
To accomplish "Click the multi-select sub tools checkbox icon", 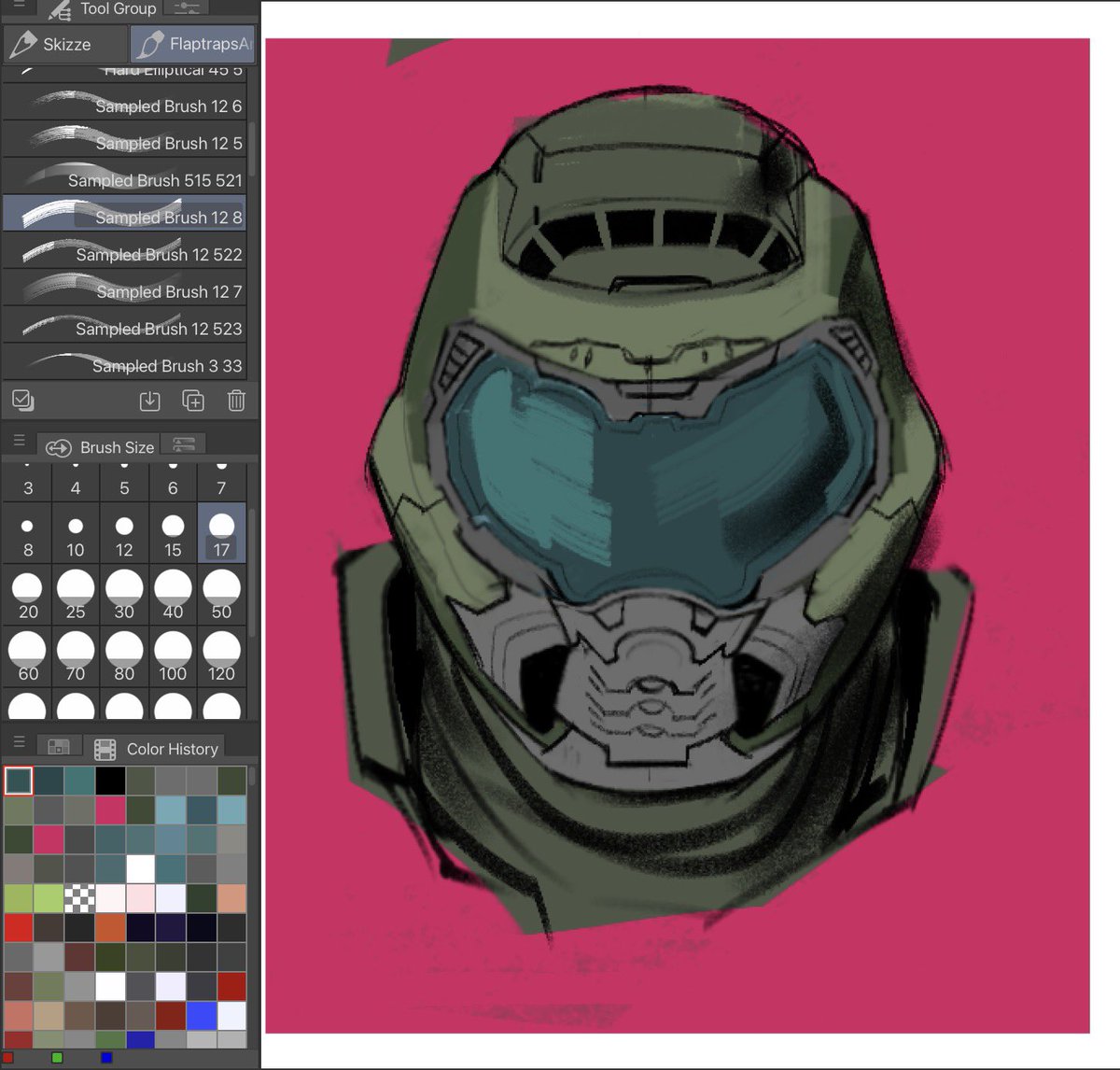I will (x=23, y=401).
